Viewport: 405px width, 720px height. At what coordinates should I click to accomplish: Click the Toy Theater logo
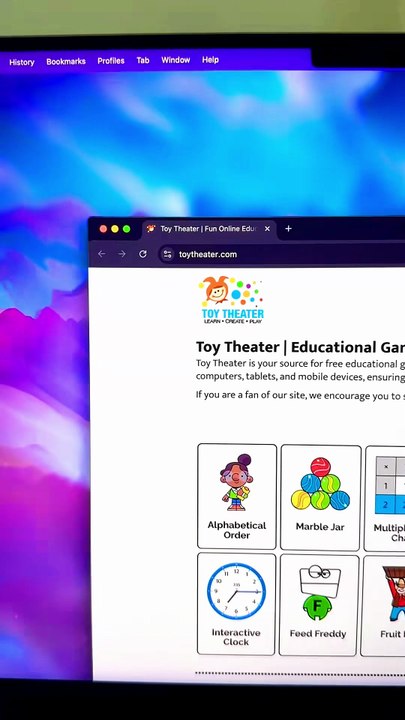coord(232,300)
